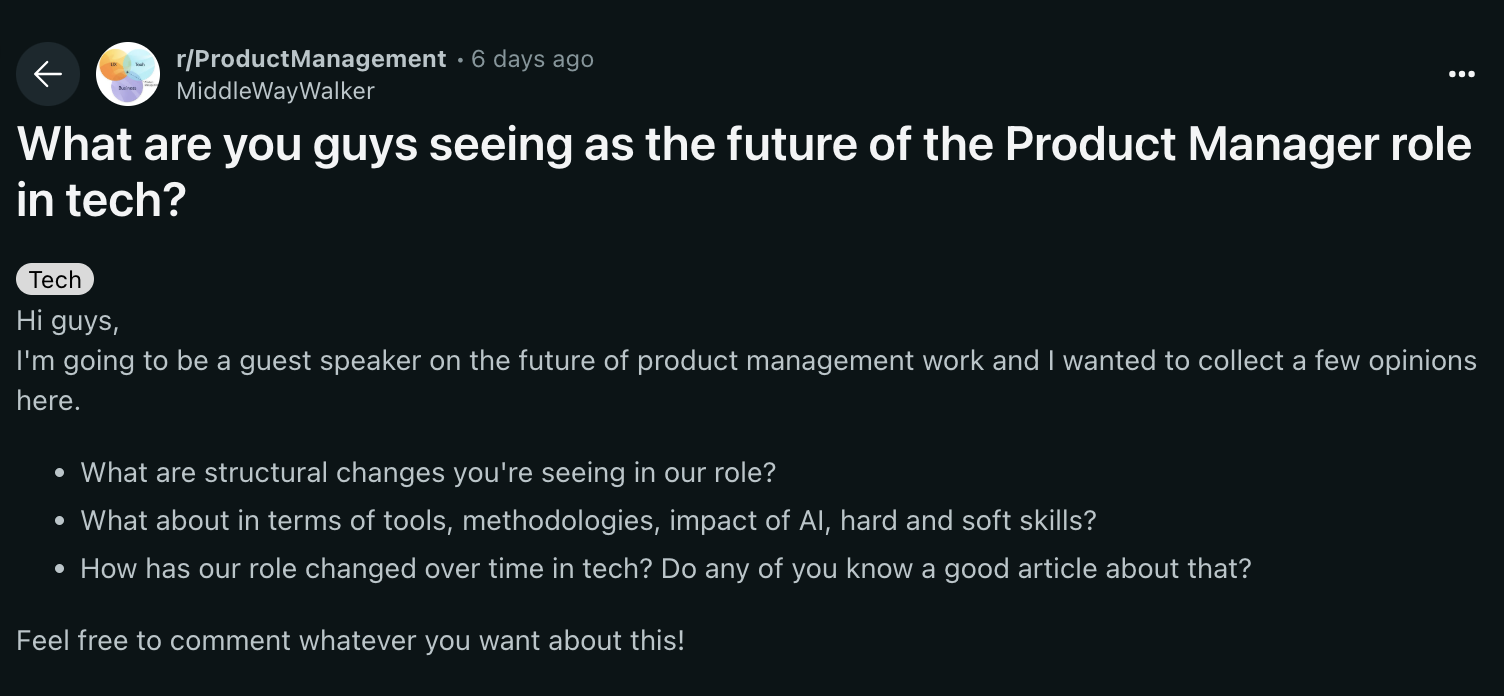Filter by the Tech flair tag
Screen dimensions: 1504x696
click(x=55, y=280)
